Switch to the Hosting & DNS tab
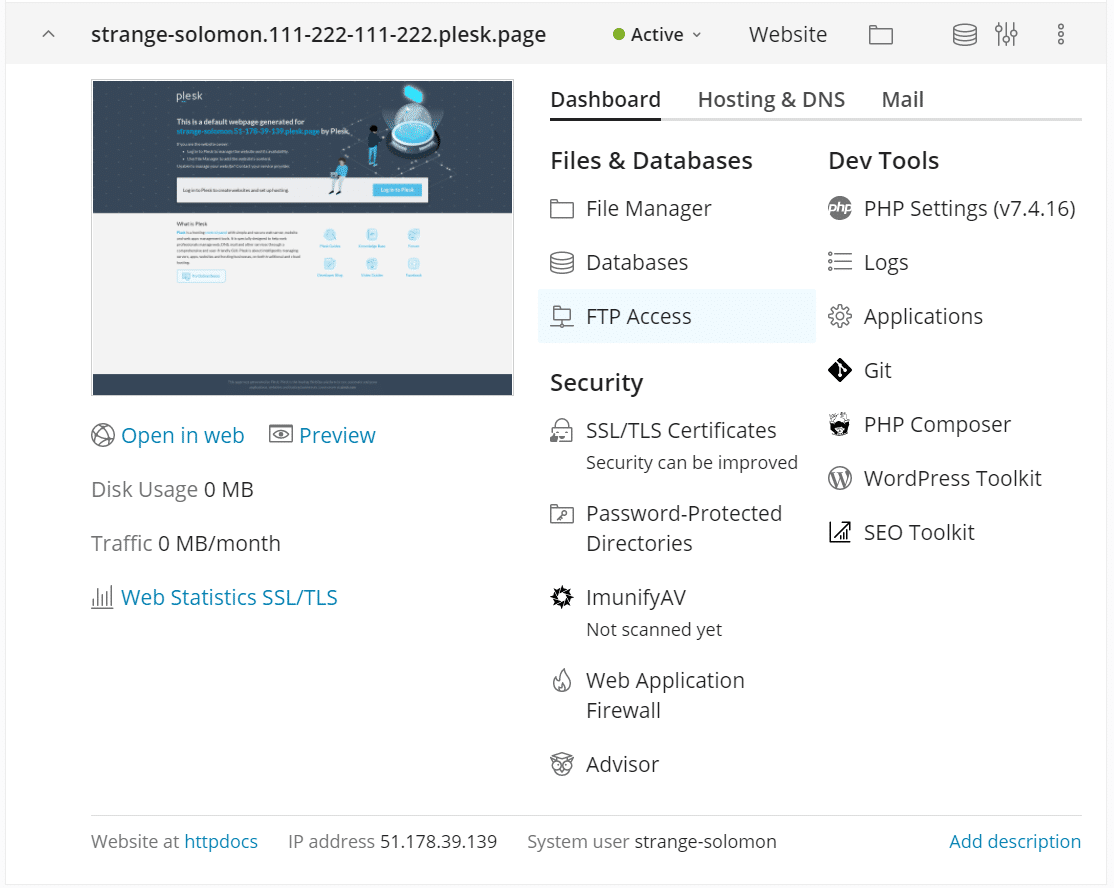The image size is (1114, 888). 771,100
